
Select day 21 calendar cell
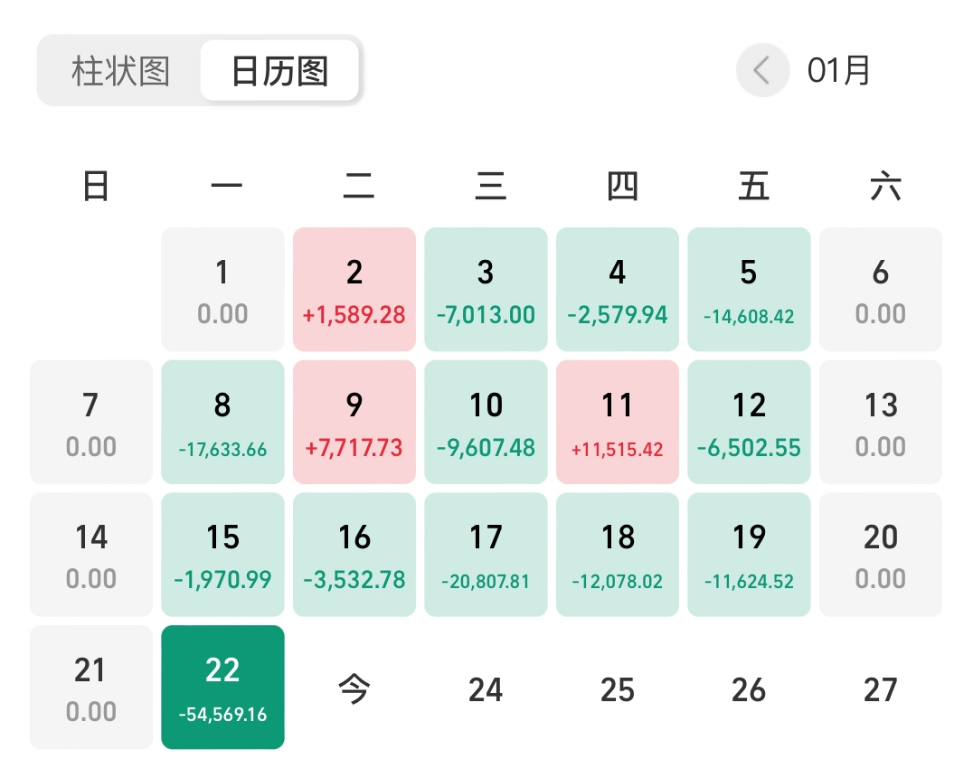(91, 687)
